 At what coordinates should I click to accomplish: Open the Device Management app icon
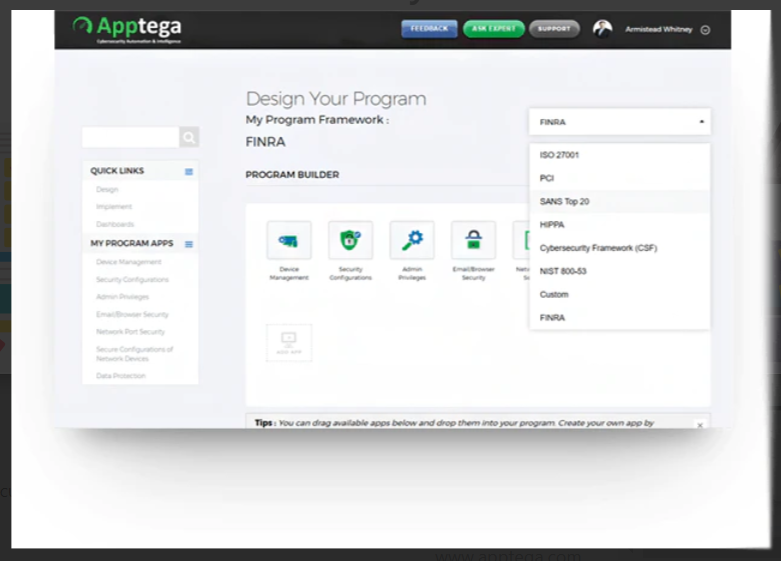[x=289, y=240]
